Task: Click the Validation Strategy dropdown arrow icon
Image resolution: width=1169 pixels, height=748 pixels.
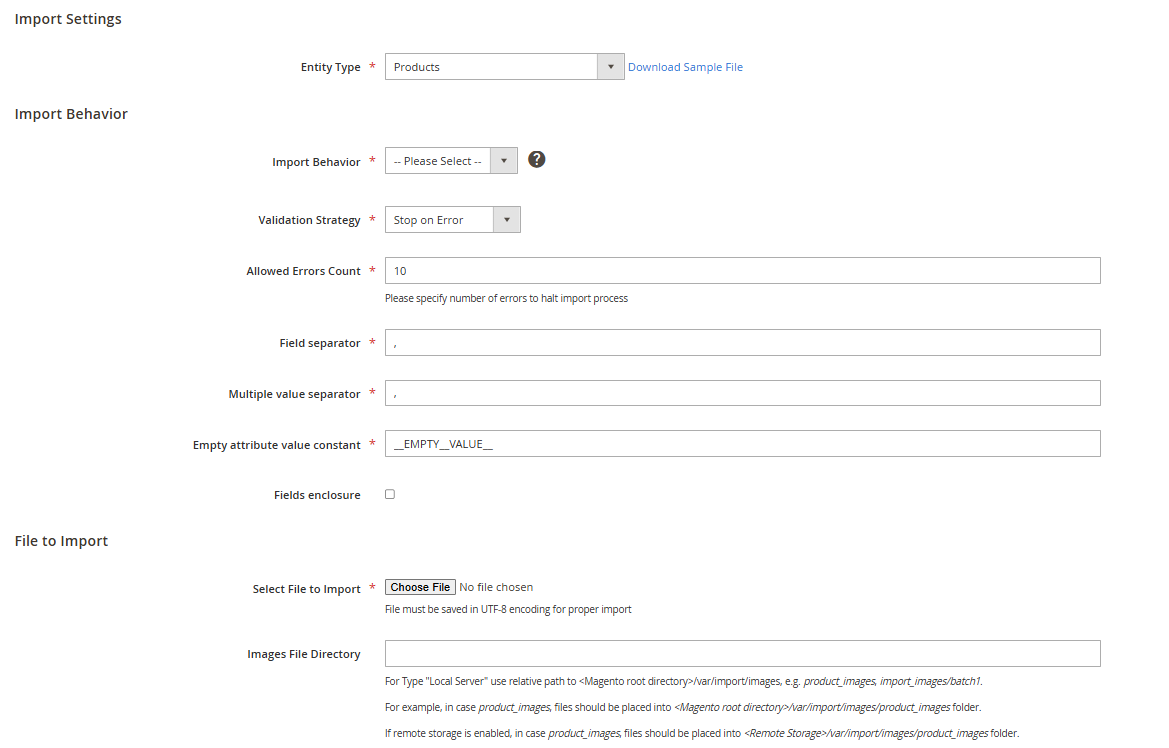Action: 508,219
